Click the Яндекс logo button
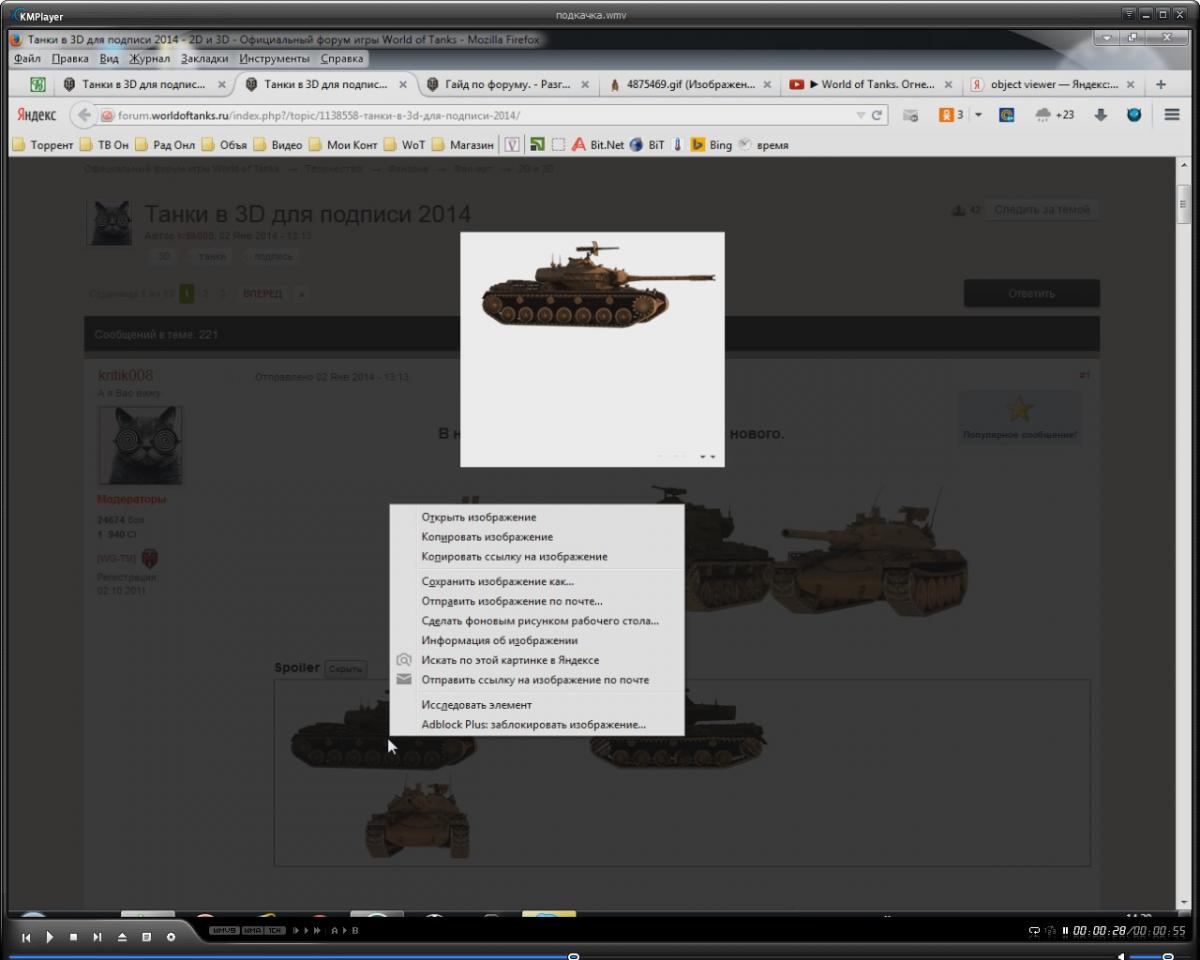 pyautogui.click(x=37, y=115)
